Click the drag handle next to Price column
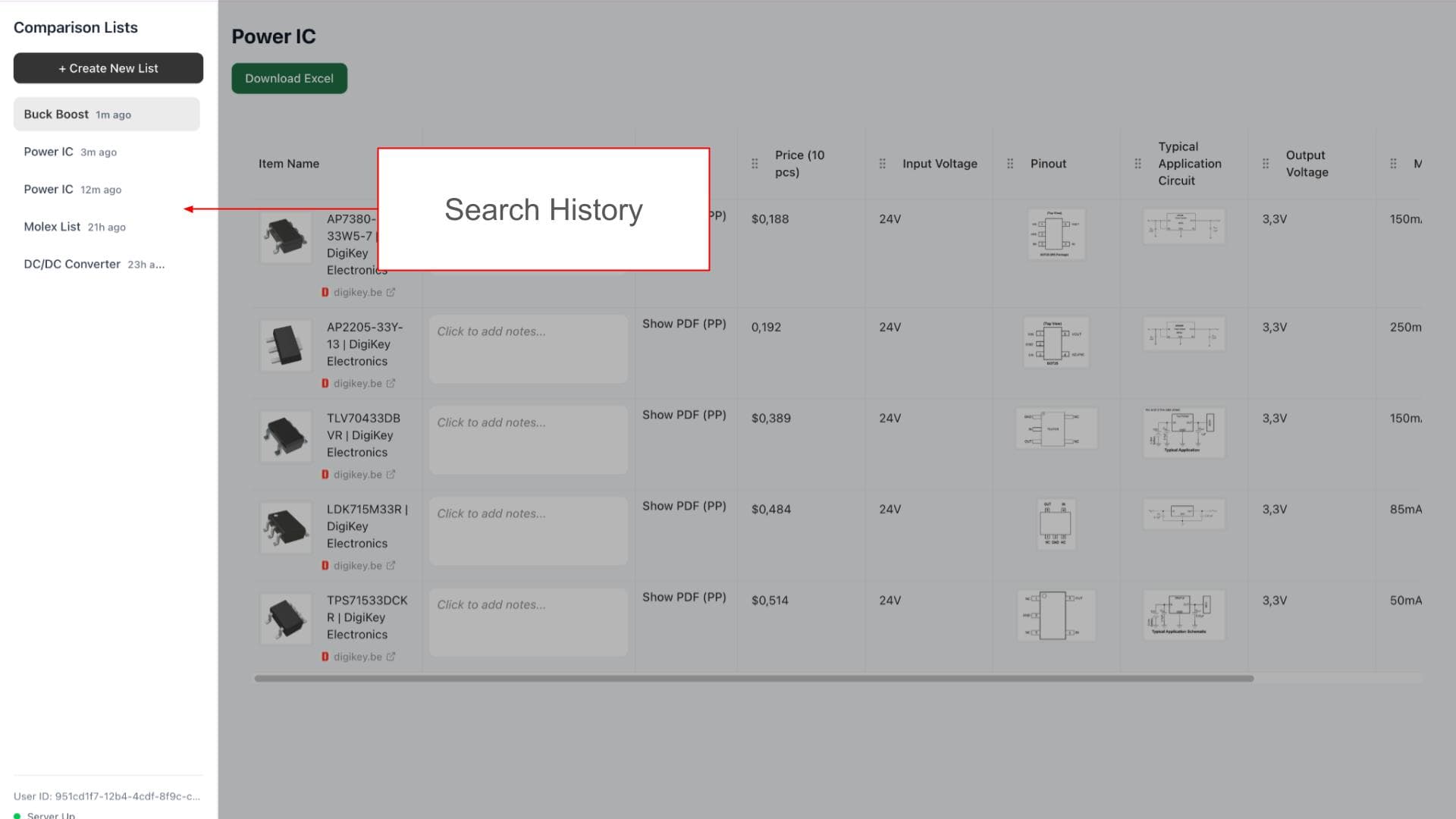This screenshot has width=1456, height=819. point(754,163)
